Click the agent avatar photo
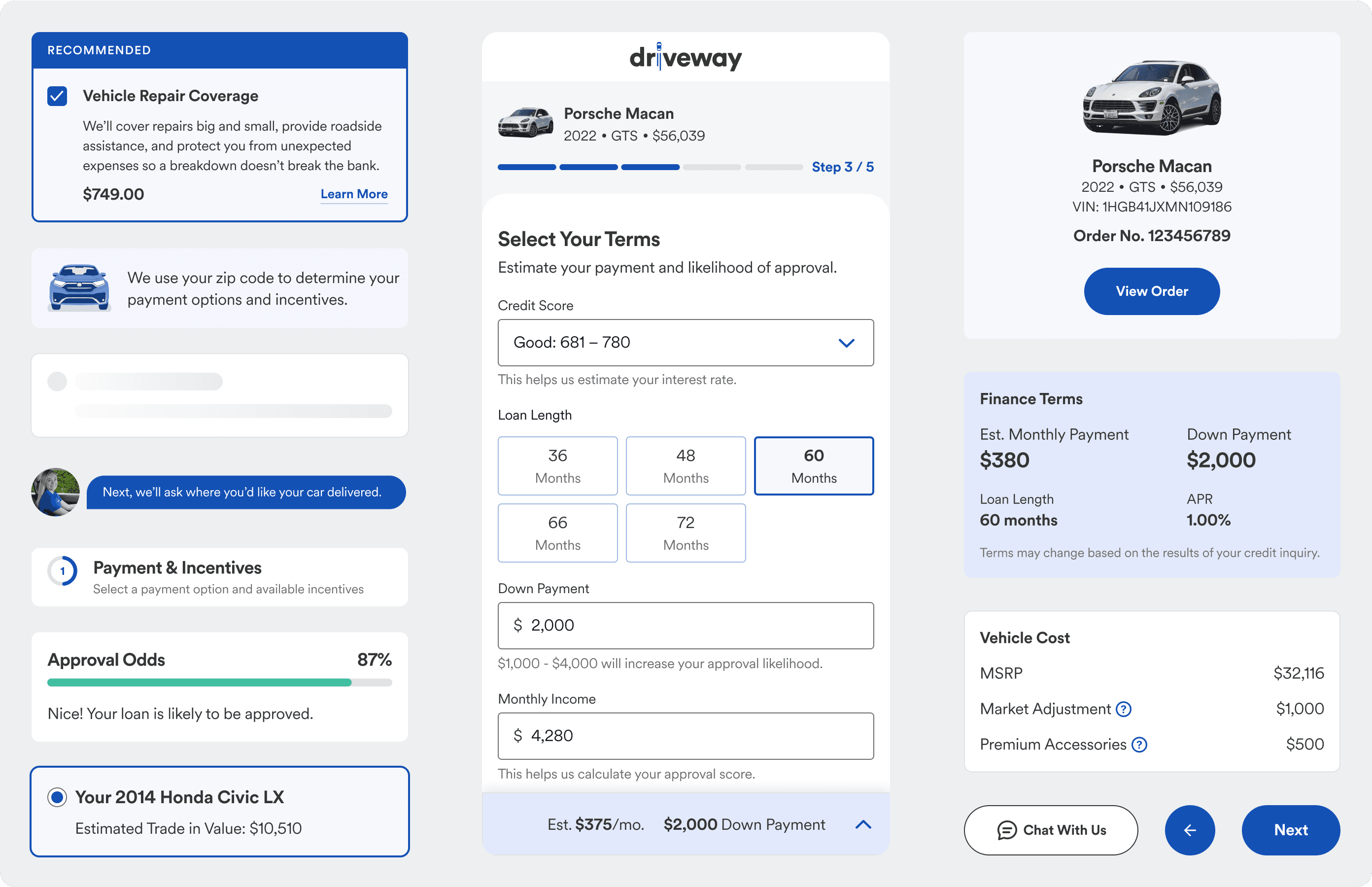The width and height of the screenshot is (1372, 887). click(55, 492)
